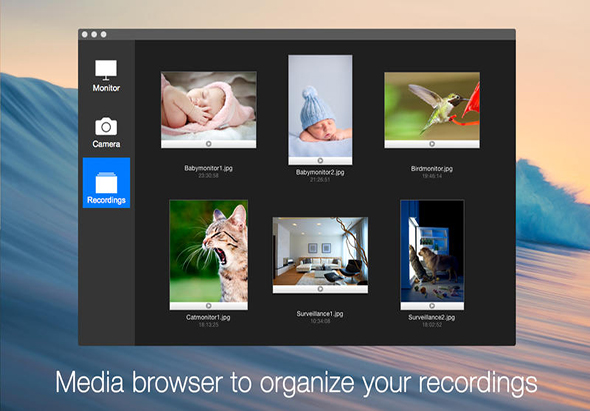
Task: Play the Birdmonitor.jpg recording
Action: pos(432,144)
